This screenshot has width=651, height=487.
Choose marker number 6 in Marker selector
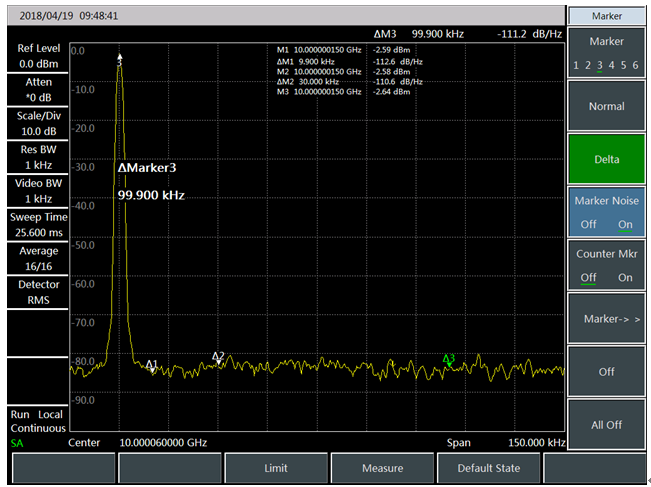[635, 66]
